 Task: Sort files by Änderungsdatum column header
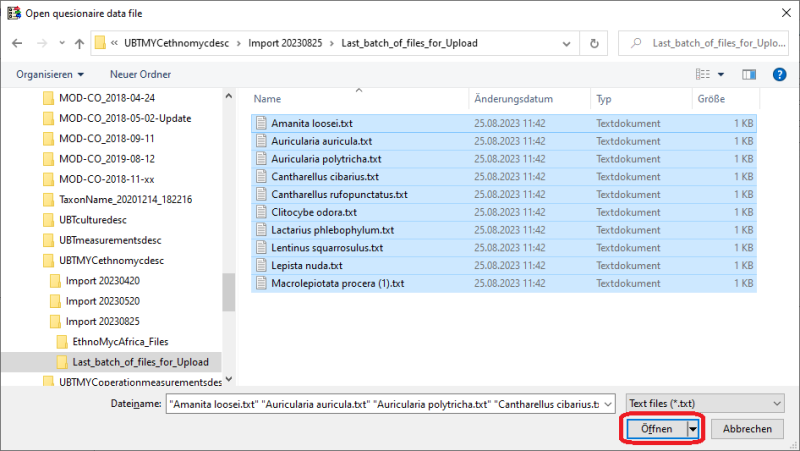coord(514,100)
